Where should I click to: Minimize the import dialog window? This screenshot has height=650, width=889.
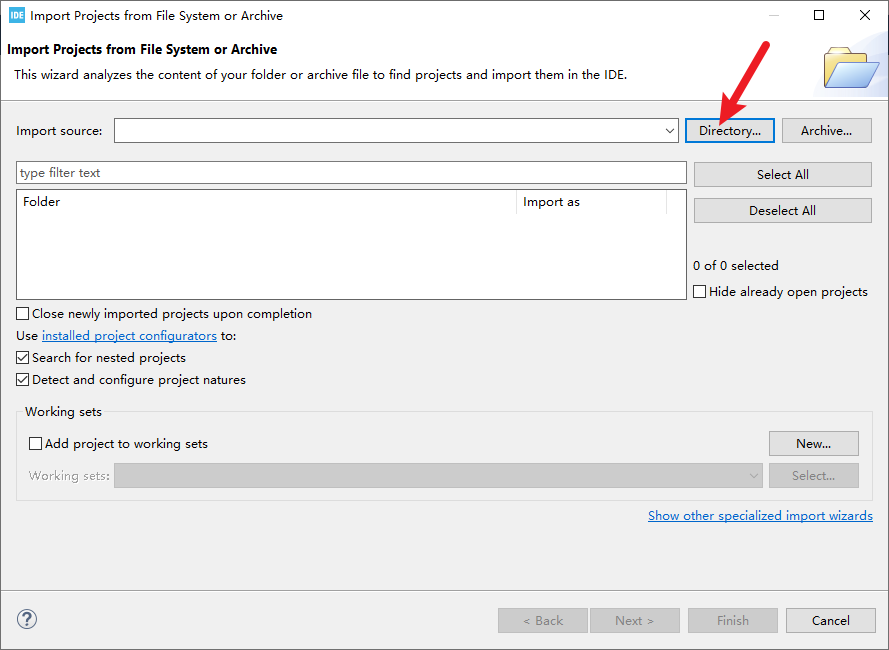click(773, 15)
